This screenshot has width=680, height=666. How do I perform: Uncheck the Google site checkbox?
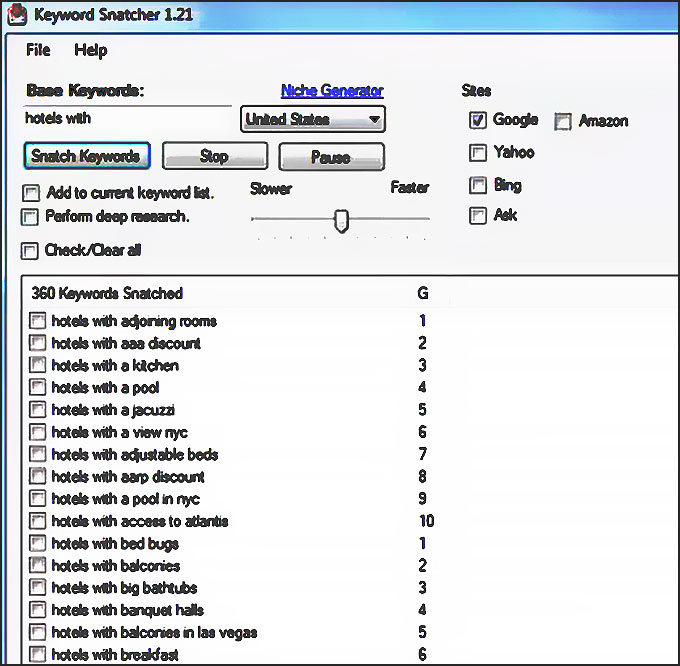coord(477,120)
